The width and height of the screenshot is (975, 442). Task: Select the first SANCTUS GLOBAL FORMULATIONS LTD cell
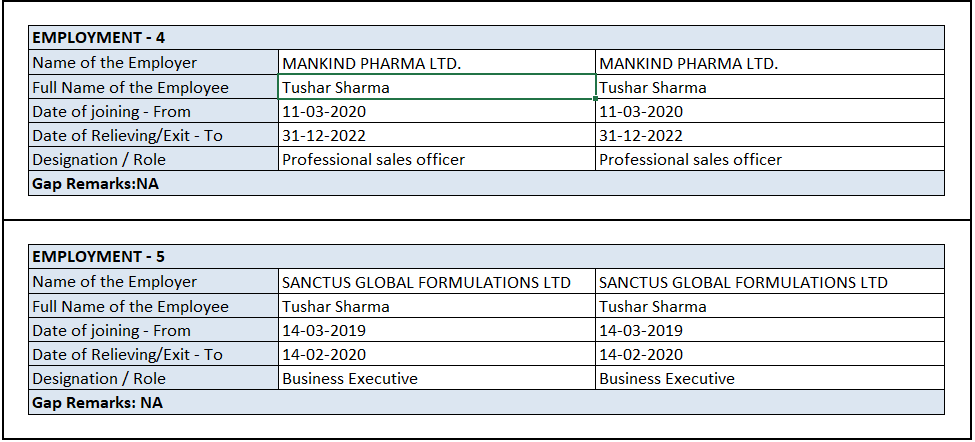point(436,282)
